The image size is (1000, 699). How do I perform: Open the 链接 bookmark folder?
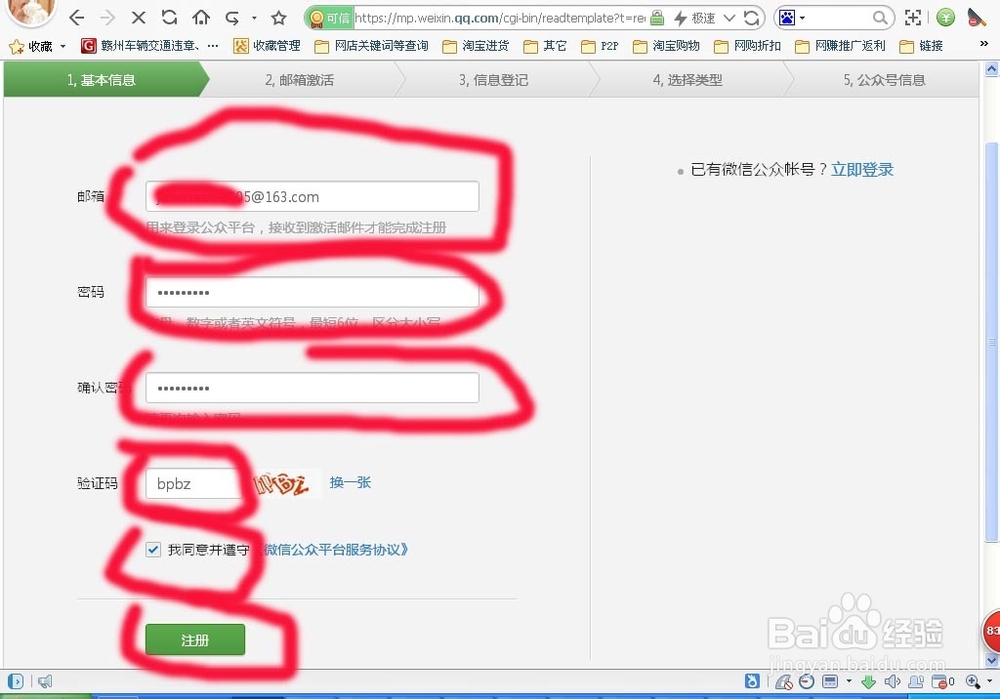pyautogui.click(x=921, y=46)
